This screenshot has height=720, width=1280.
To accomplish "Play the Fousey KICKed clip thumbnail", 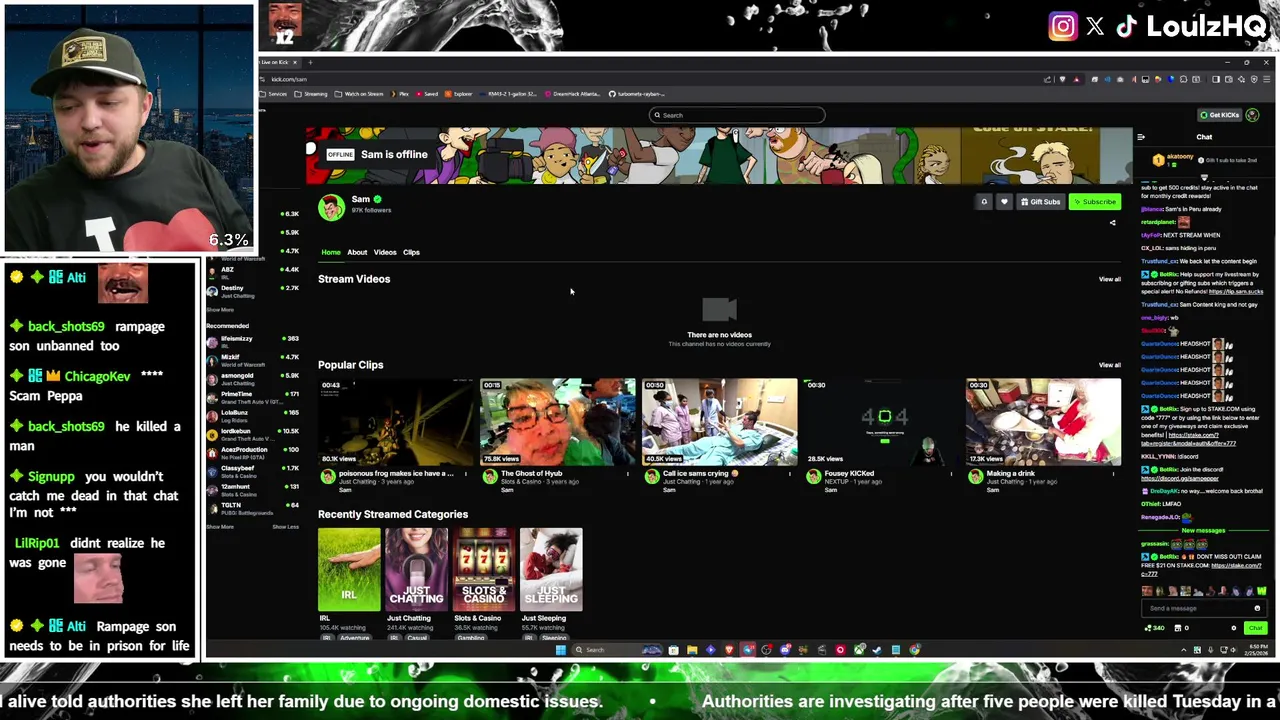I will (x=881, y=422).
